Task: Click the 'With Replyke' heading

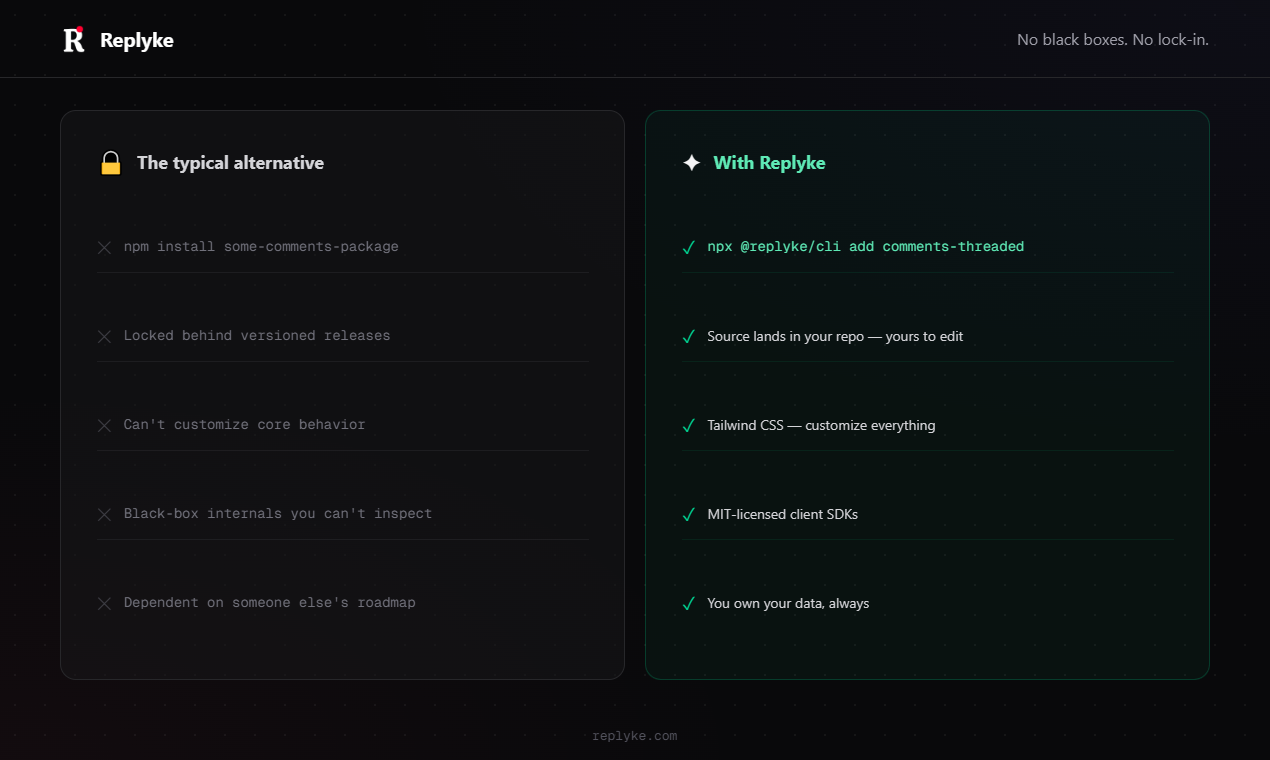Action: pos(769,163)
